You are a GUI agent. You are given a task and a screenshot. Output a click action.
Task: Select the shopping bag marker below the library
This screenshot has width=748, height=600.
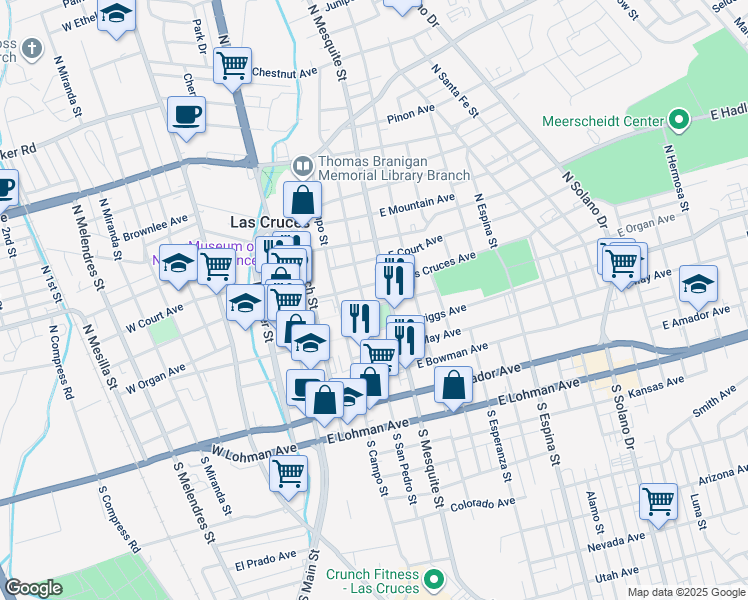(302, 200)
